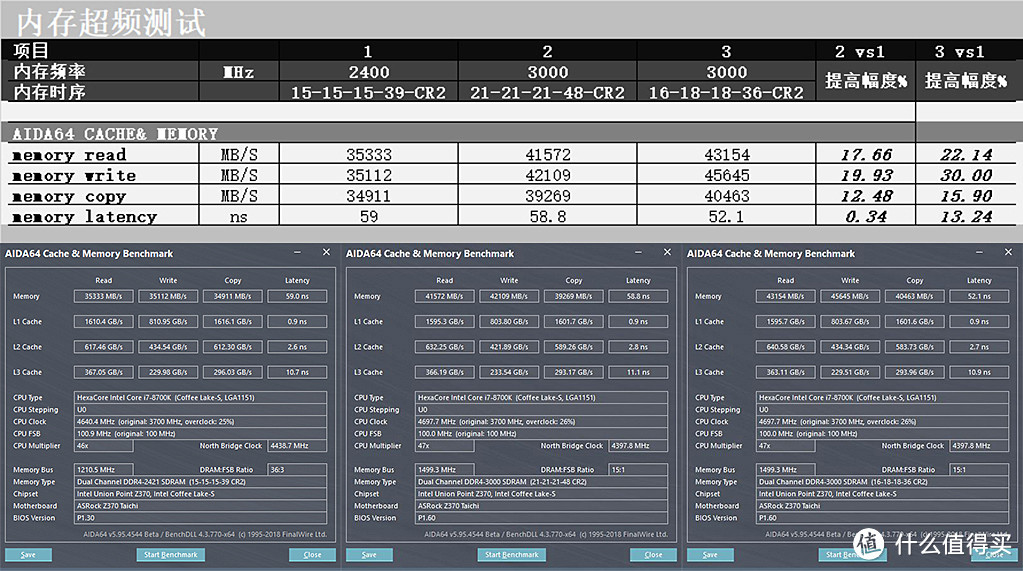This screenshot has height=571, width=1023.
Task: Select the 58.8 ns memory latency field
Action: pyautogui.click(x=638, y=296)
